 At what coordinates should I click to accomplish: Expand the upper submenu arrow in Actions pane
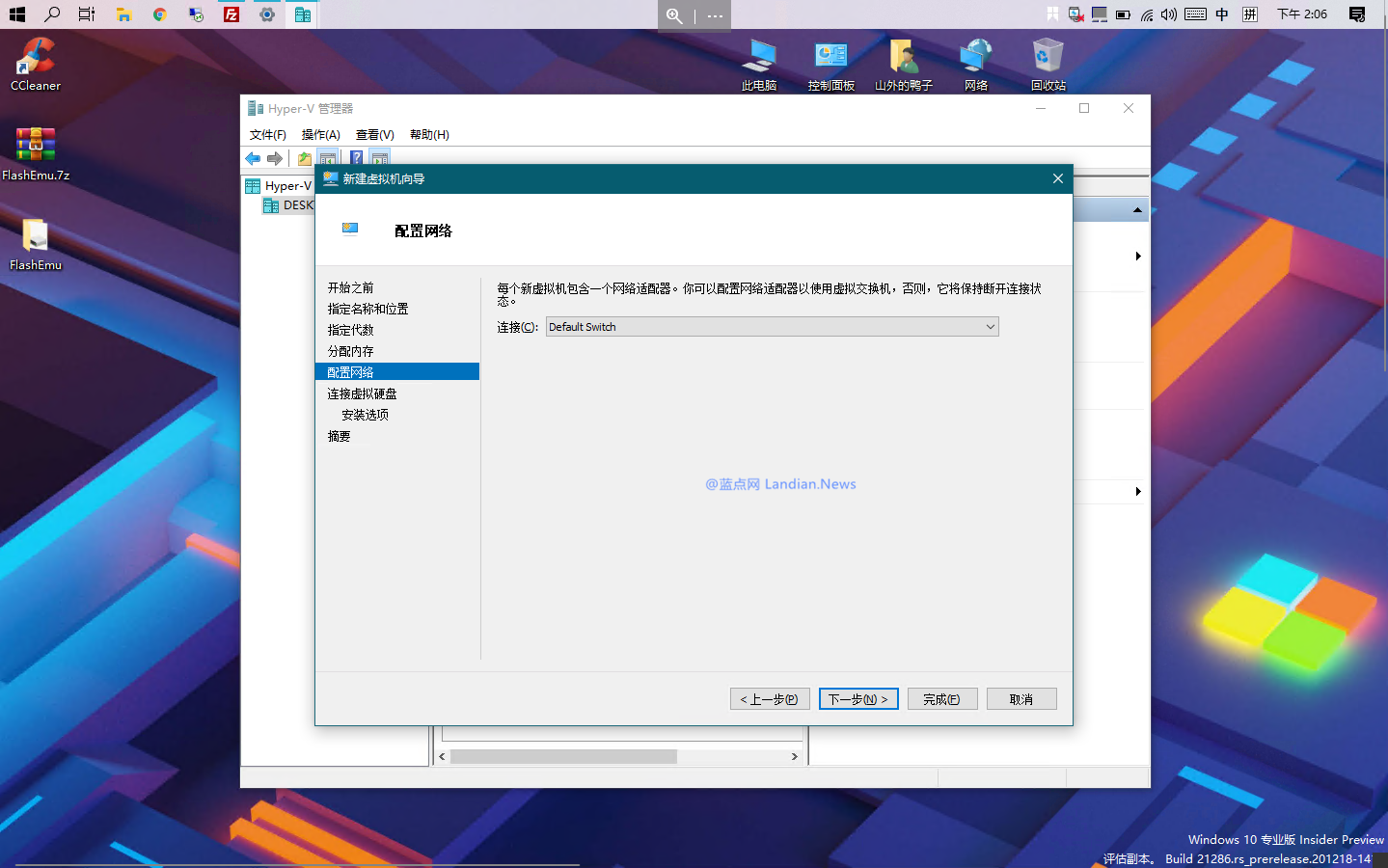click(x=1138, y=257)
